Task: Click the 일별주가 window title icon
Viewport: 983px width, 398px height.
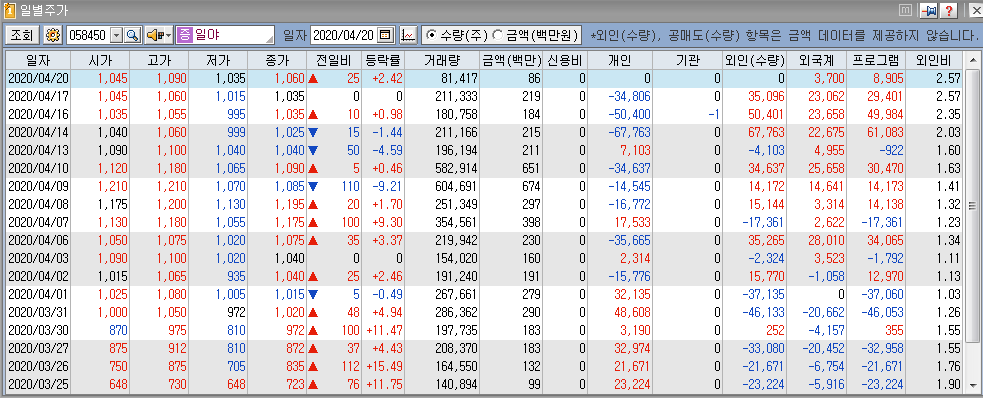Action: tap(9, 10)
